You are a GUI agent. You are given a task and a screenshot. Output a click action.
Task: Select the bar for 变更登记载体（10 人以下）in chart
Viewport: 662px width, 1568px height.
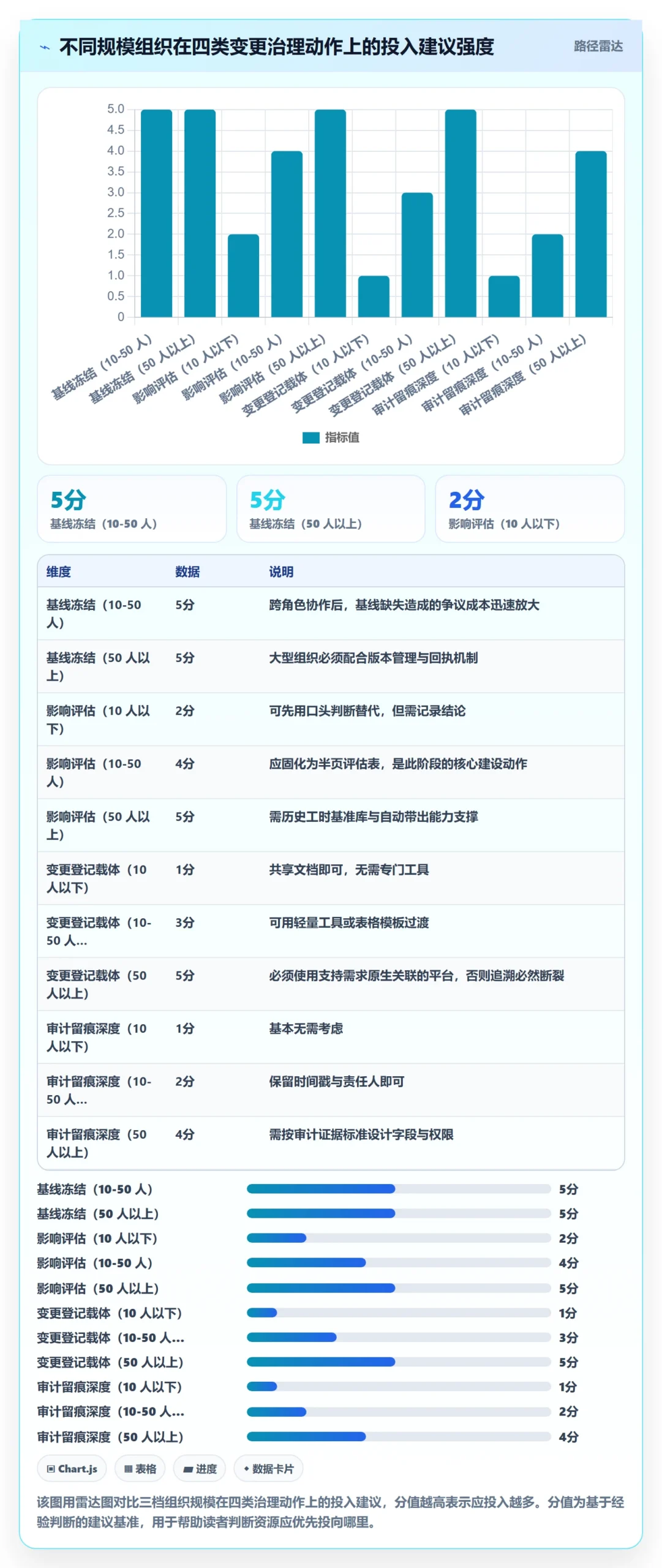point(374,296)
